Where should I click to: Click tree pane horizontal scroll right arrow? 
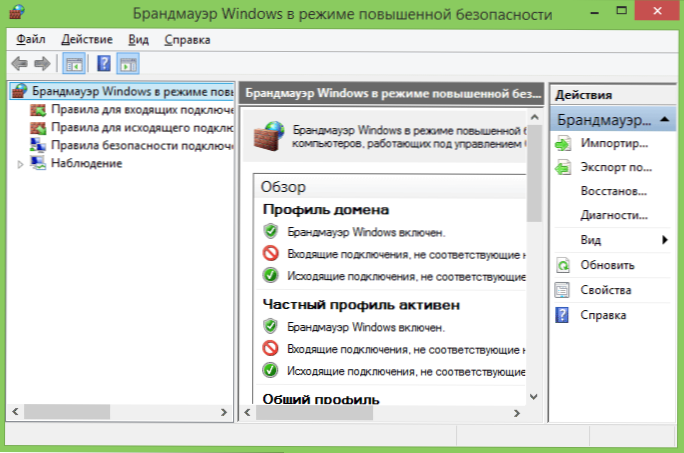pos(224,412)
